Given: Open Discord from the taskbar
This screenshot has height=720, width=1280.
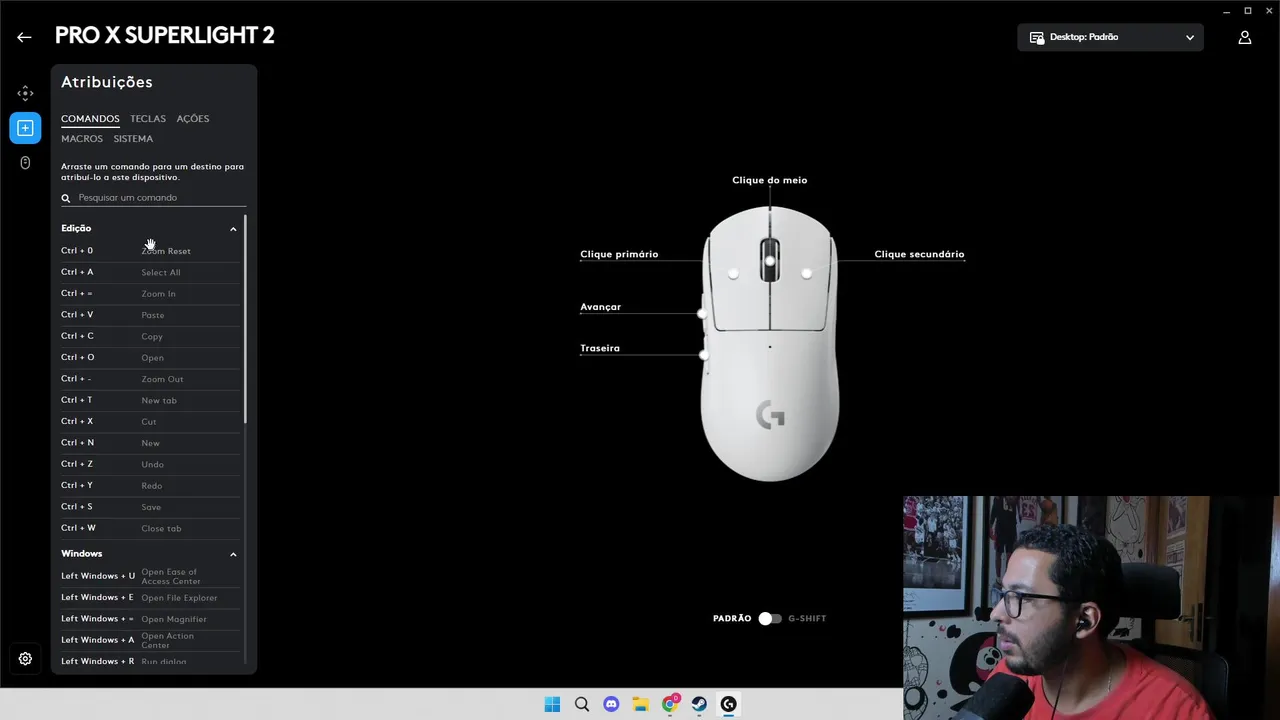Looking at the screenshot, I should pyautogui.click(x=611, y=704).
